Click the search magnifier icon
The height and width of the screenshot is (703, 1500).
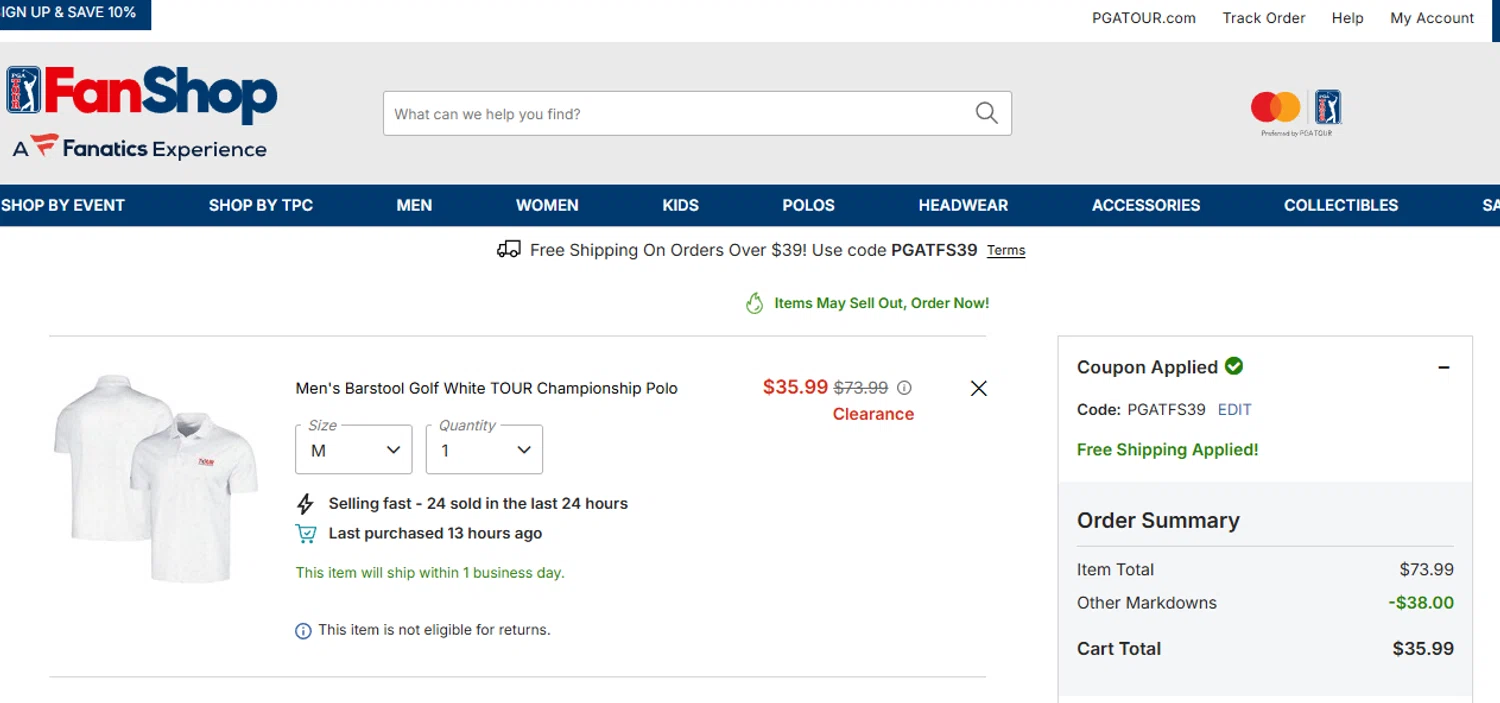986,113
